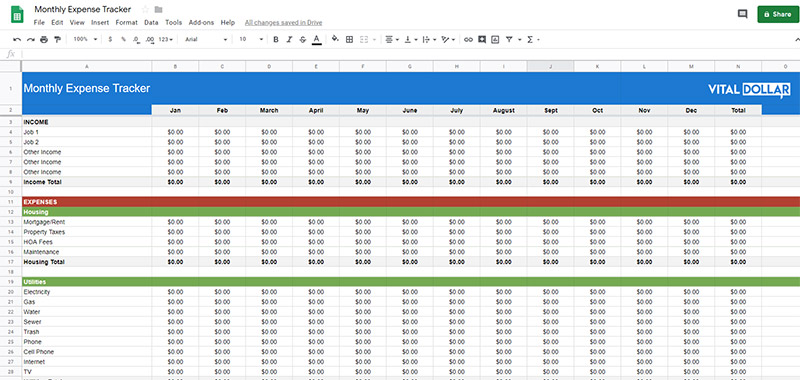Click the Insert comment icon
The width and height of the screenshot is (800, 380).
pyautogui.click(x=482, y=39)
